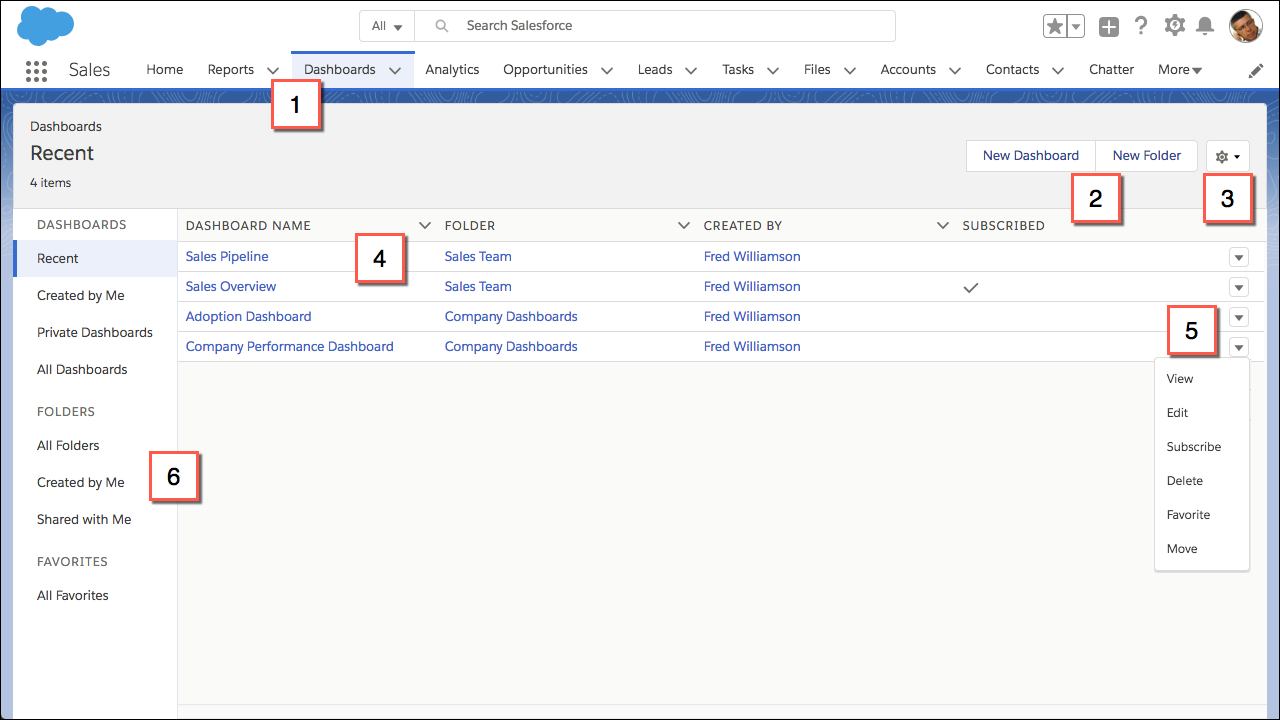1280x720 pixels.
Task: Expand the Contacts tab chevron
Action: click(1058, 71)
